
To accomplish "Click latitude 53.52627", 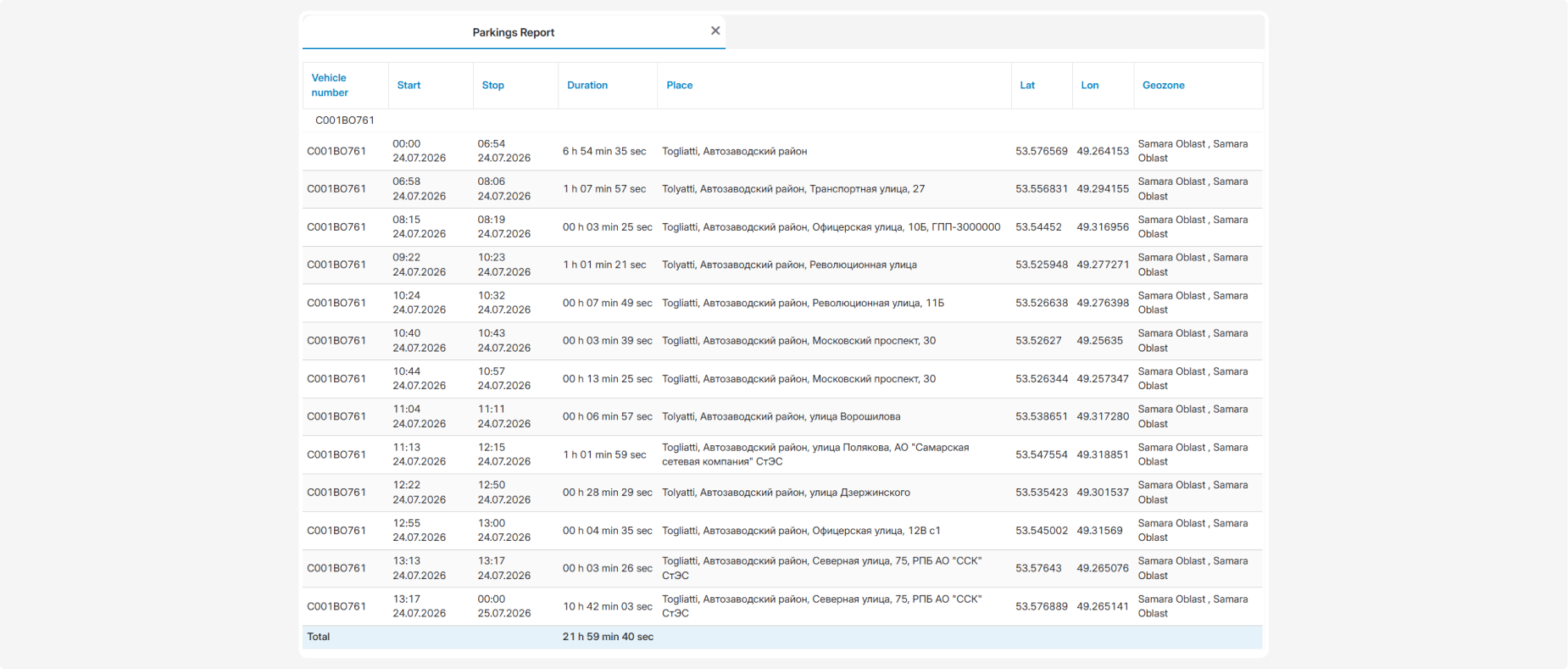I will point(1038,341).
